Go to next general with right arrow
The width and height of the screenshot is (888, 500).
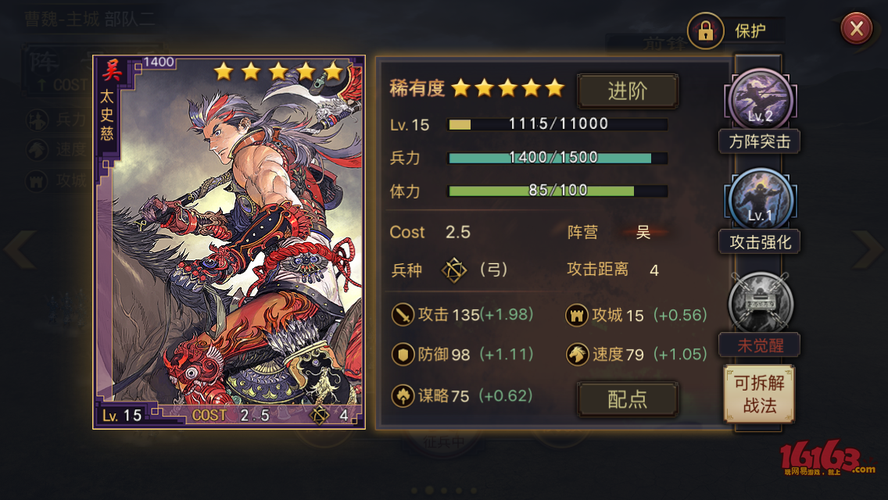[x=868, y=249]
